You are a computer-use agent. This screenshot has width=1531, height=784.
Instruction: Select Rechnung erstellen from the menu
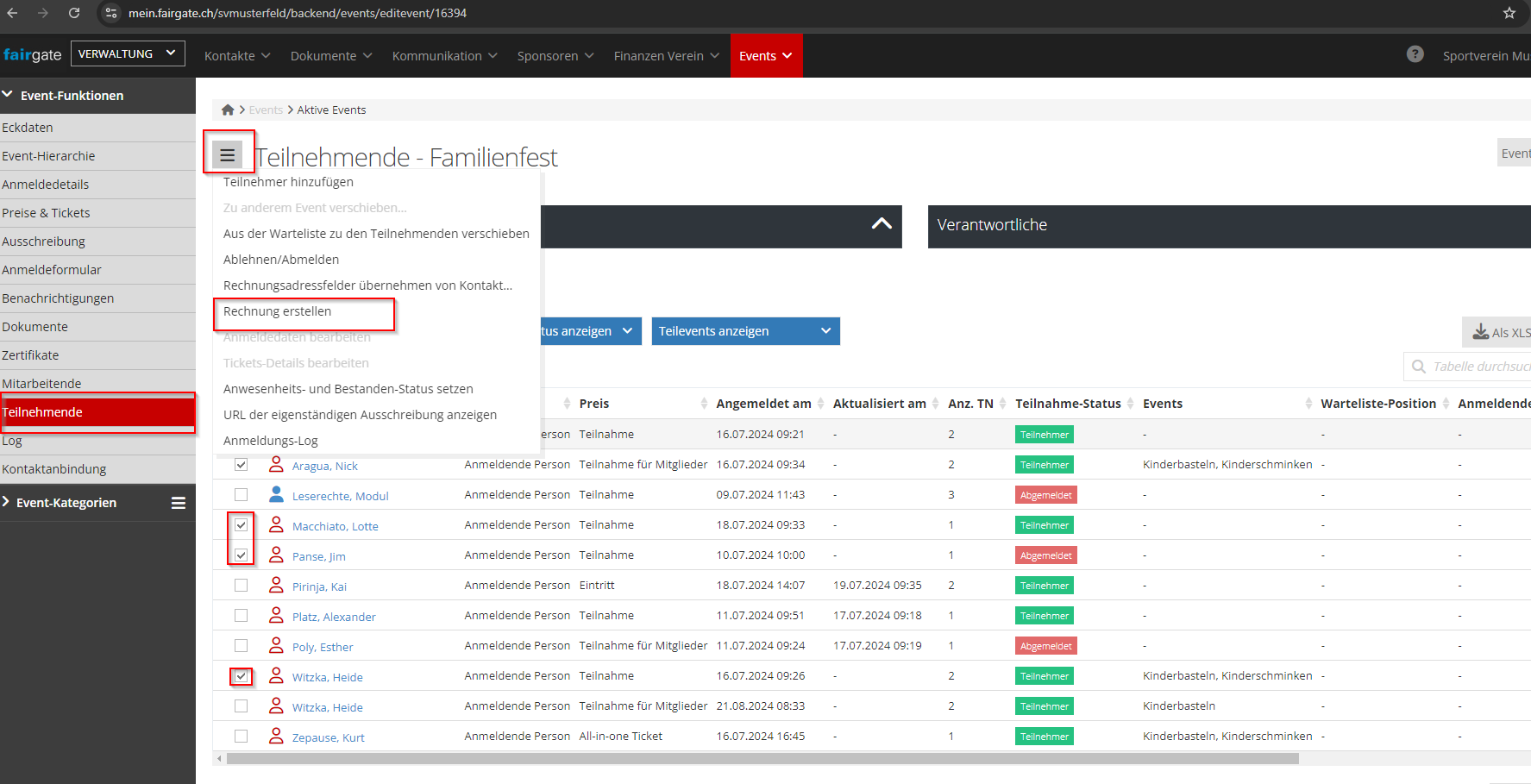click(277, 311)
